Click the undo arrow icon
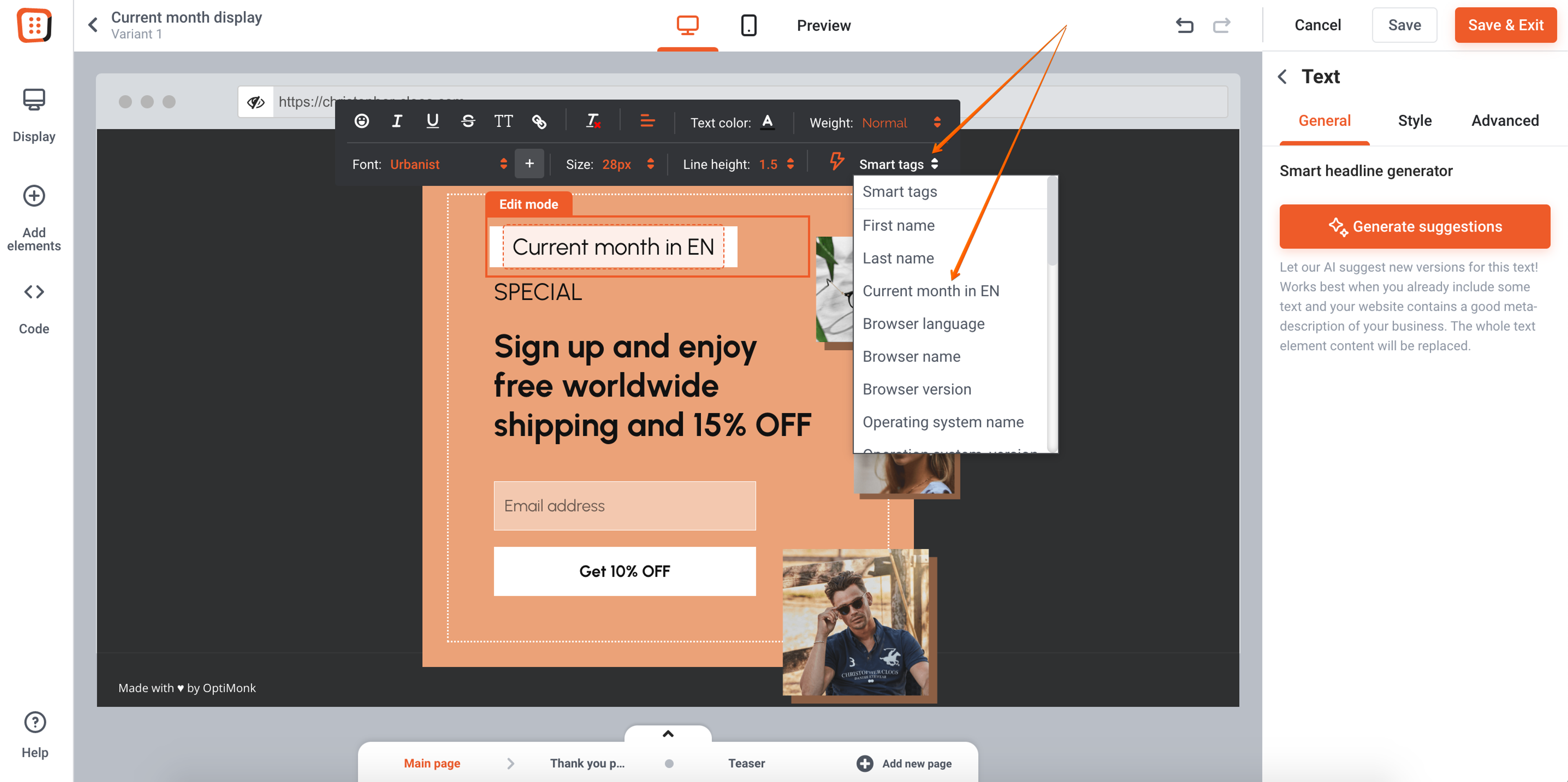1568x782 pixels. click(x=1185, y=25)
